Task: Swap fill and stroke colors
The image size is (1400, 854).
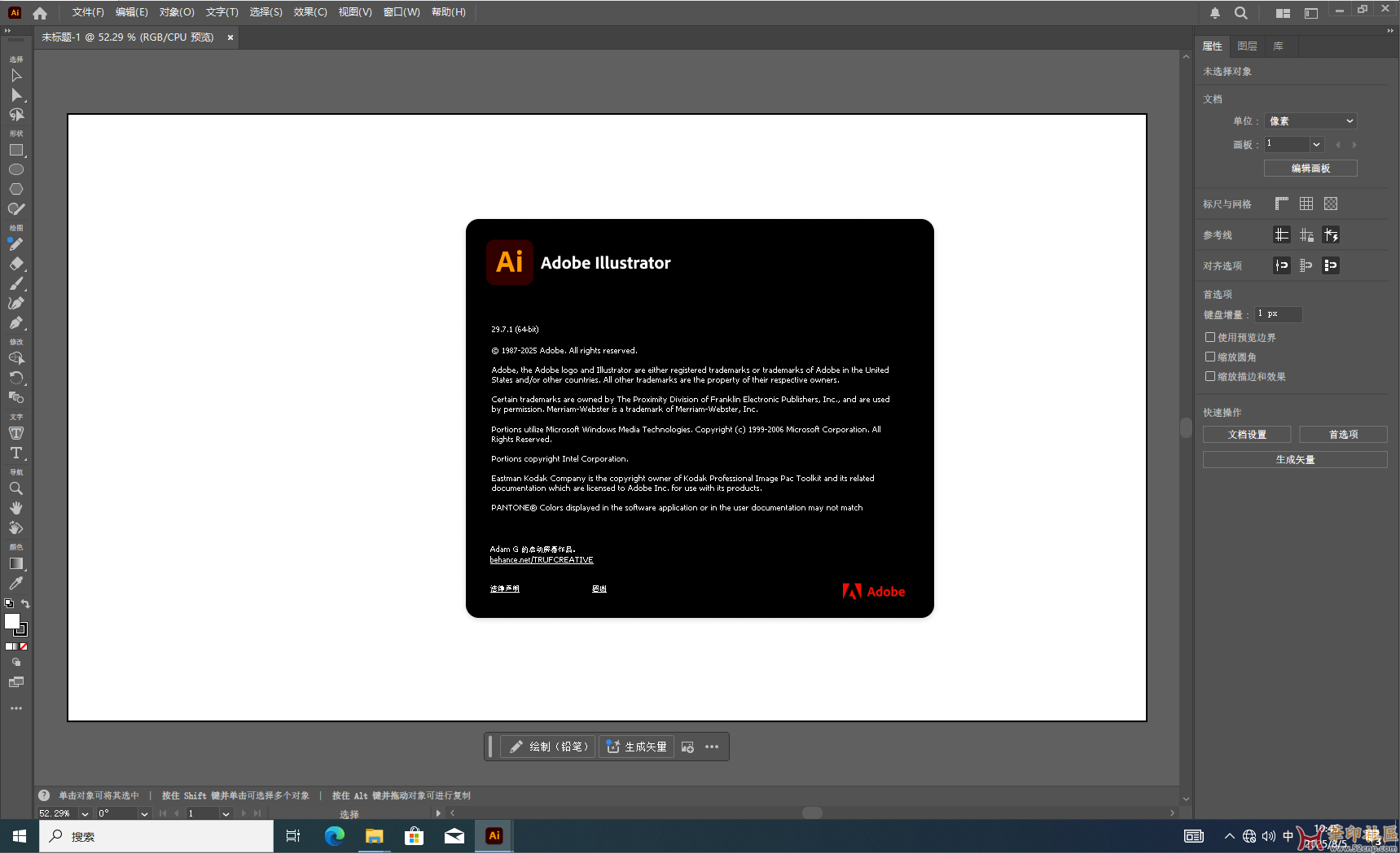Action: point(25,604)
